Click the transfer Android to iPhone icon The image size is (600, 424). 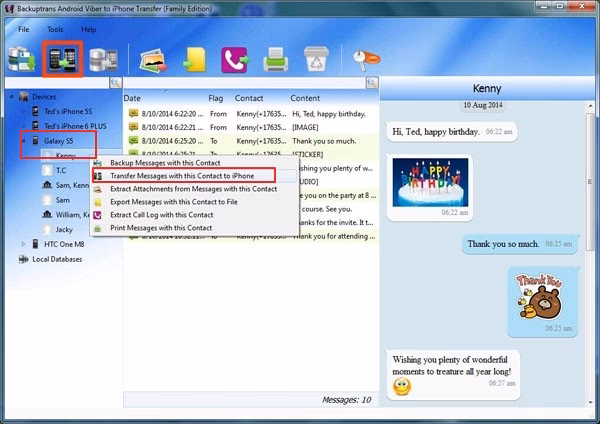(x=60, y=60)
